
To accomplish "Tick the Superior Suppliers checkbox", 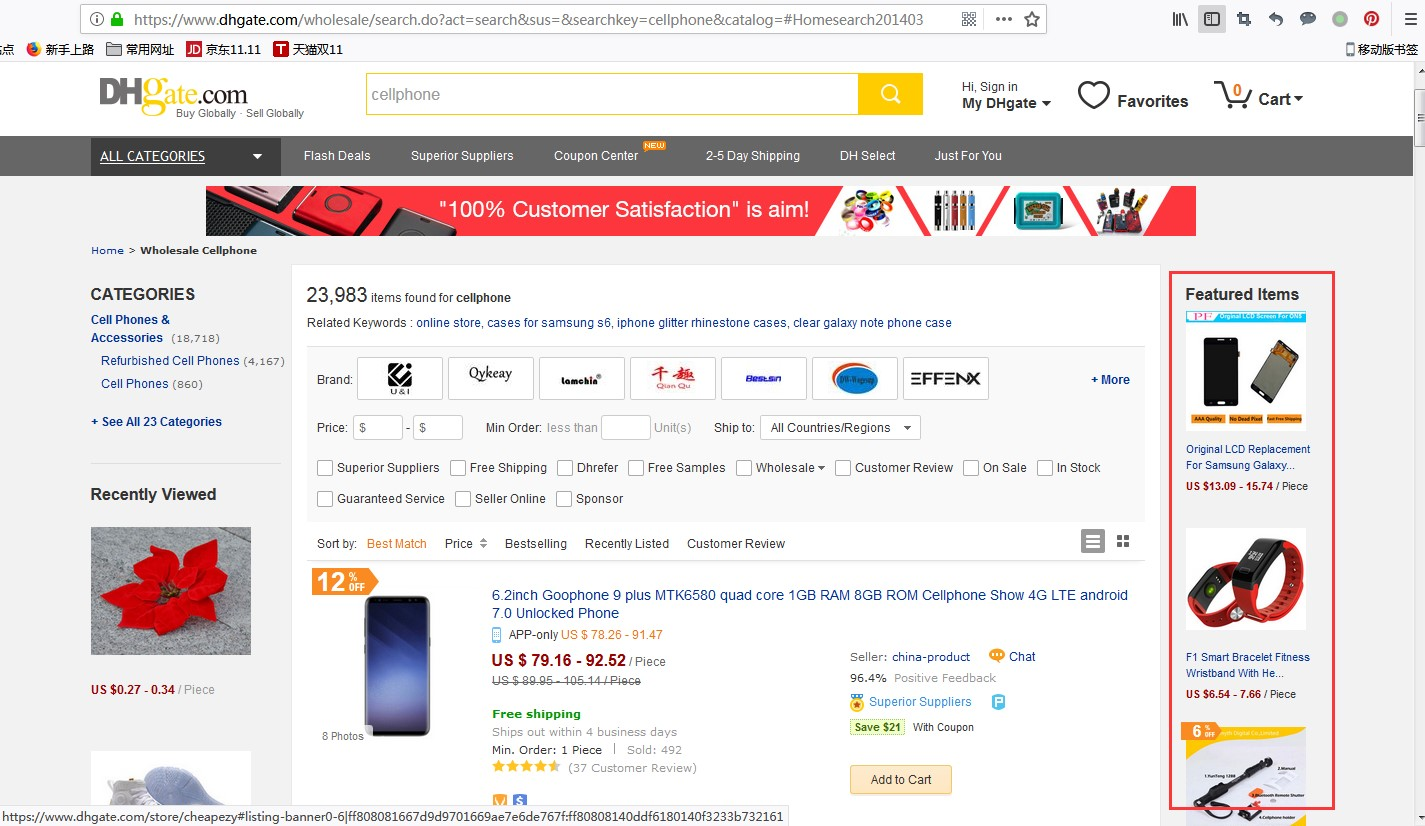I will (325, 468).
